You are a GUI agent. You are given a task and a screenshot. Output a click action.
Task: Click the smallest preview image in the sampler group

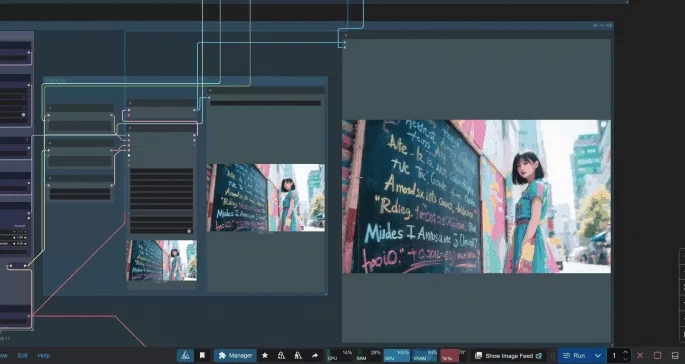pos(162,260)
